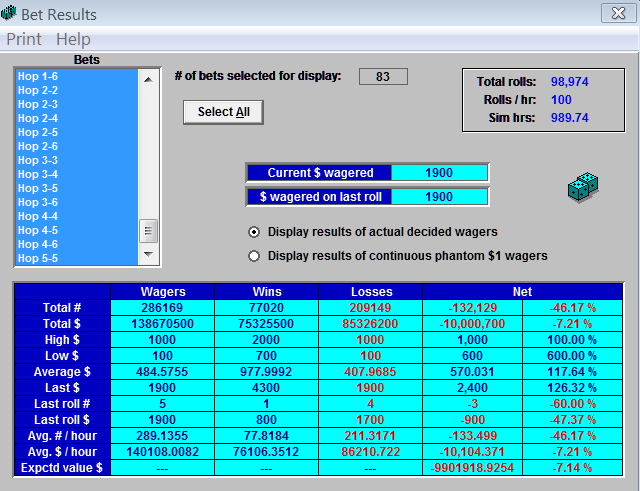The width and height of the screenshot is (640, 491).
Task: Click the Wagers column header
Action: [162, 292]
